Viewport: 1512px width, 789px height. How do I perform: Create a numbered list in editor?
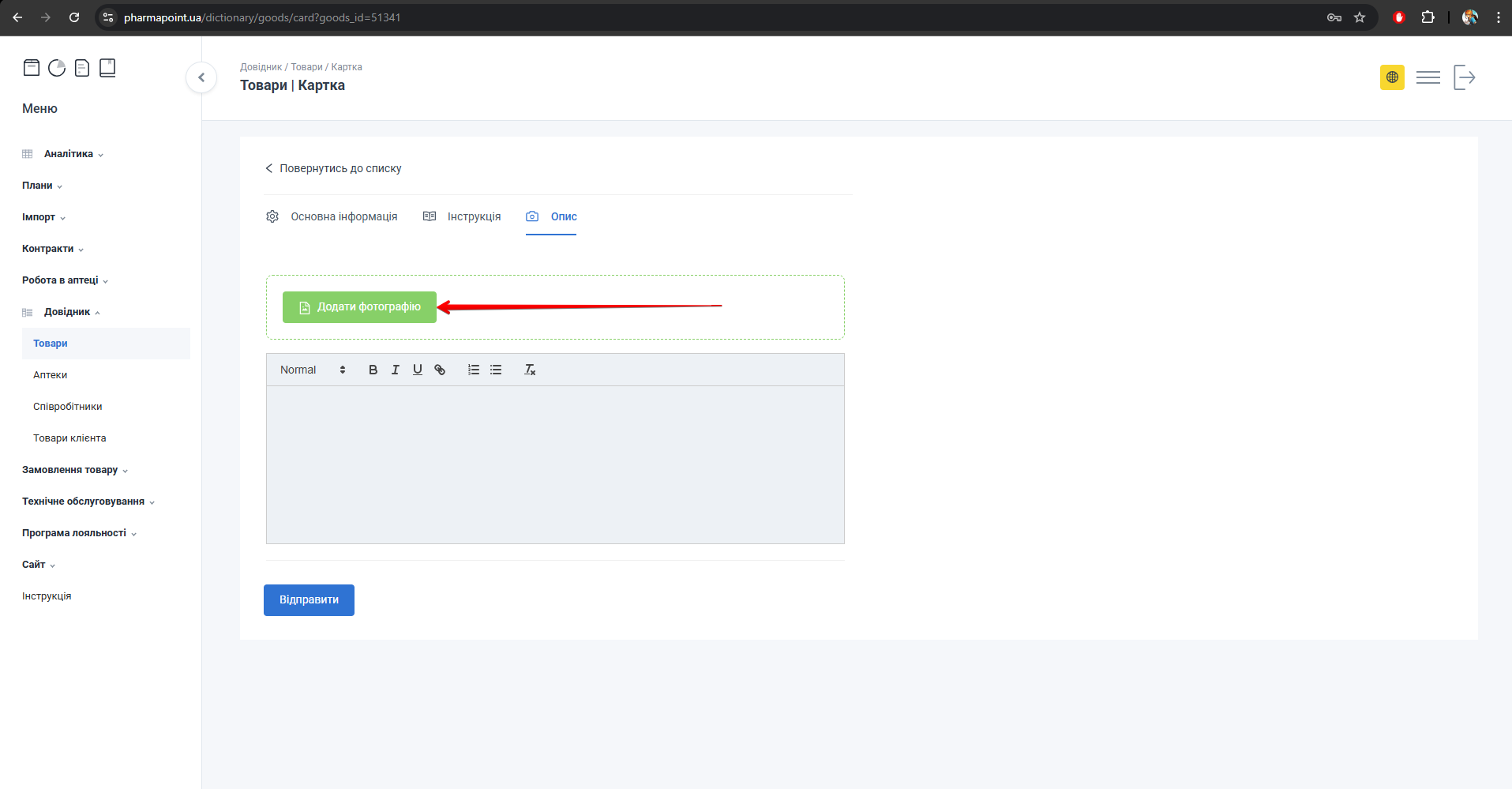pyautogui.click(x=473, y=370)
